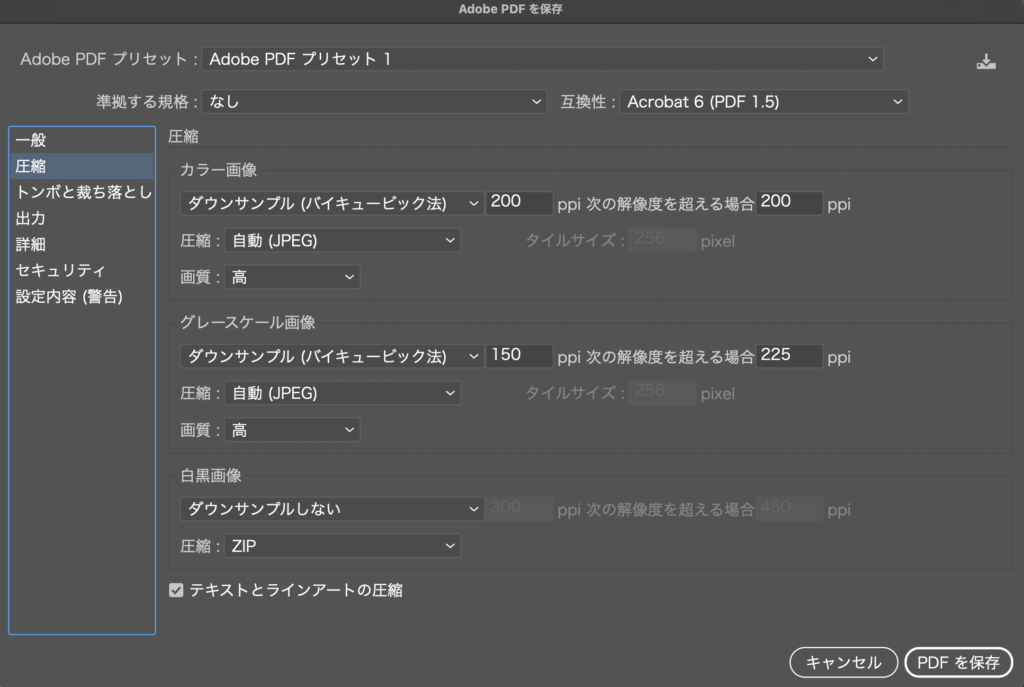
Task: Click グレースケール画像 225 ppi threshold field
Action: 789,356
